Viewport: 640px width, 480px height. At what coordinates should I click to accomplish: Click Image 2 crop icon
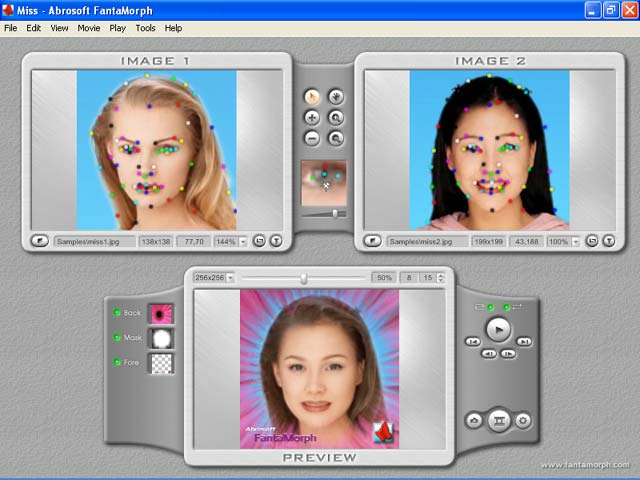(592, 241)
